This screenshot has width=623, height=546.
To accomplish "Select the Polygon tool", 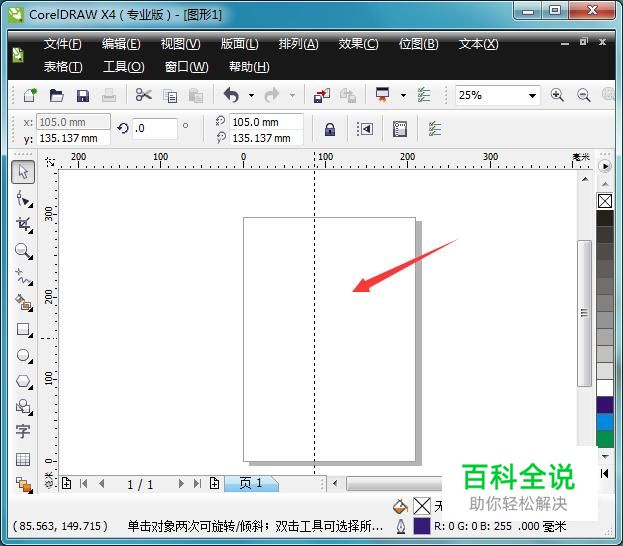I will coord(24,381).
